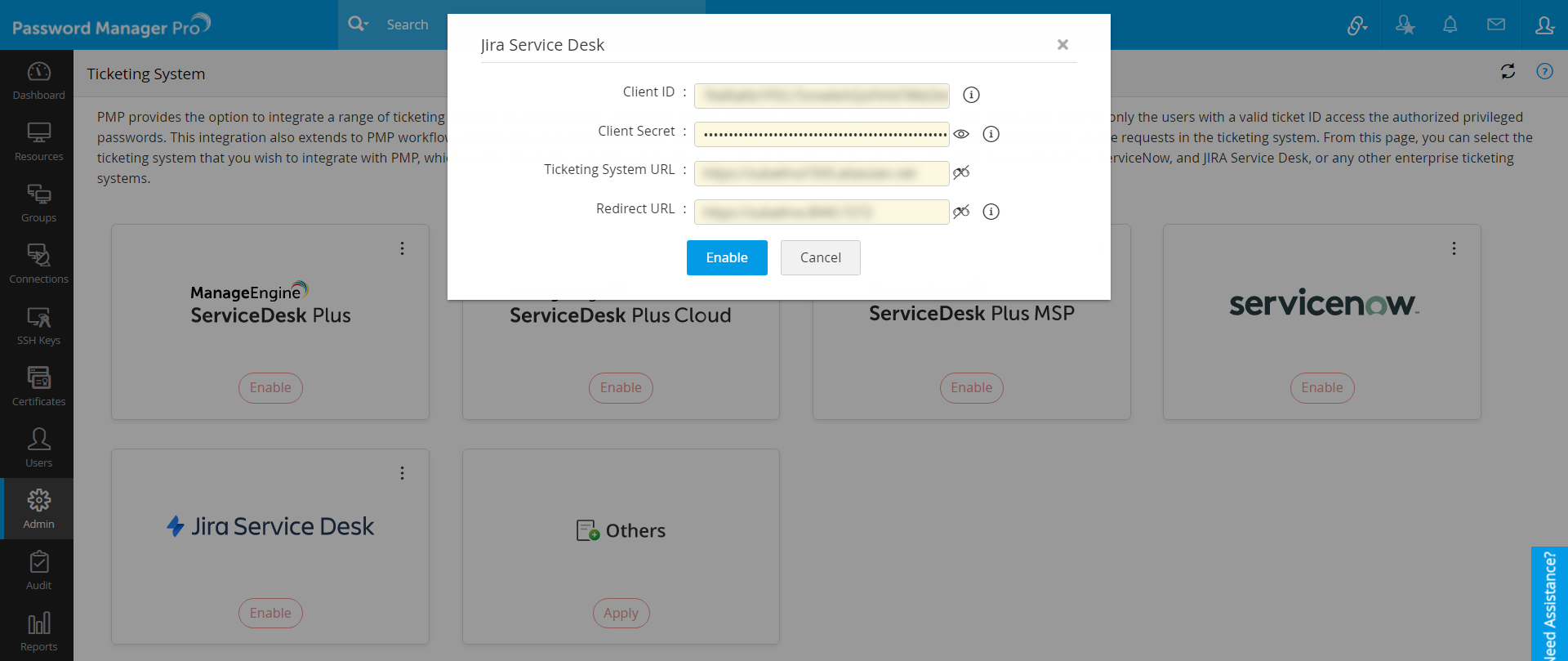
Task: Show the Client Secret value
Action: coord(961,134)
